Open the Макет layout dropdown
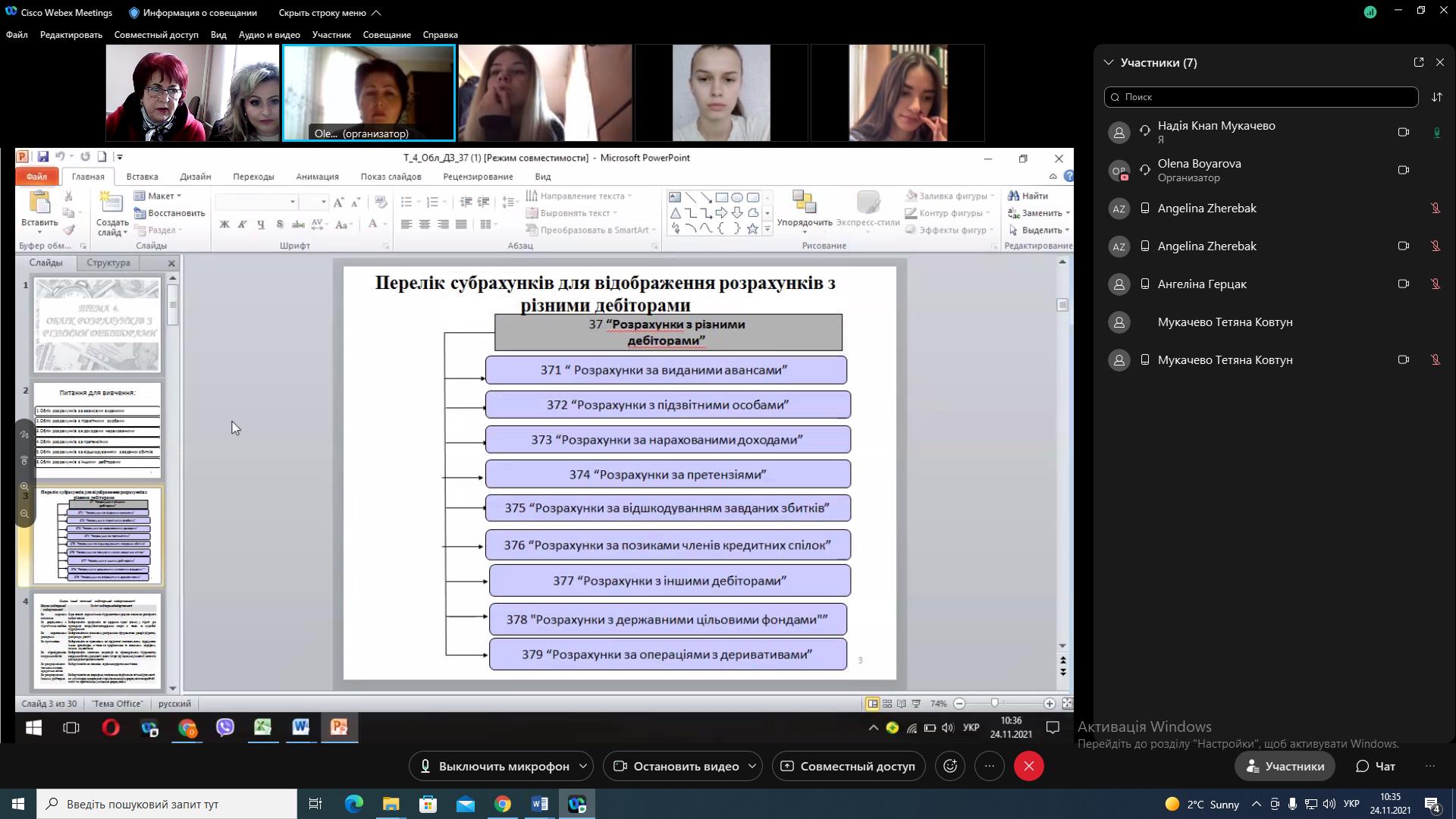Viewport: 1456px width, 819px height. pyautogui.click(x=158, y=196)
